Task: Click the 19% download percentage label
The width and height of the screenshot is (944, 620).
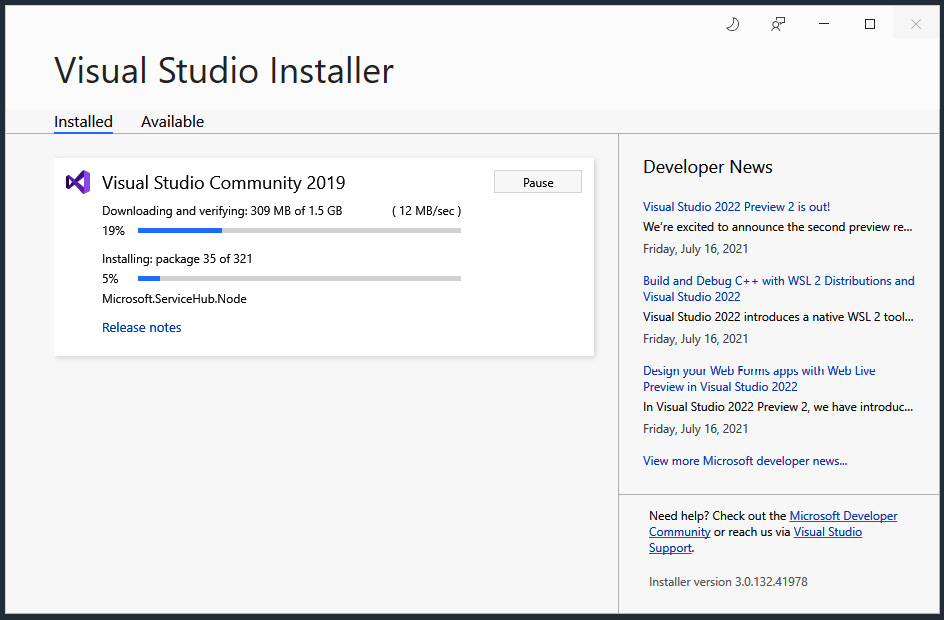Action: [x=113, y=231]
